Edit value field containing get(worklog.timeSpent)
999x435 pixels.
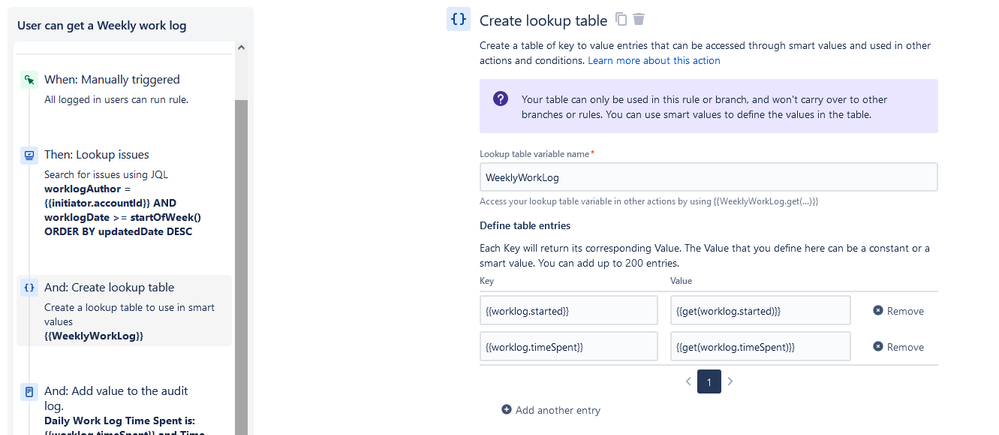tap(760, 347)
